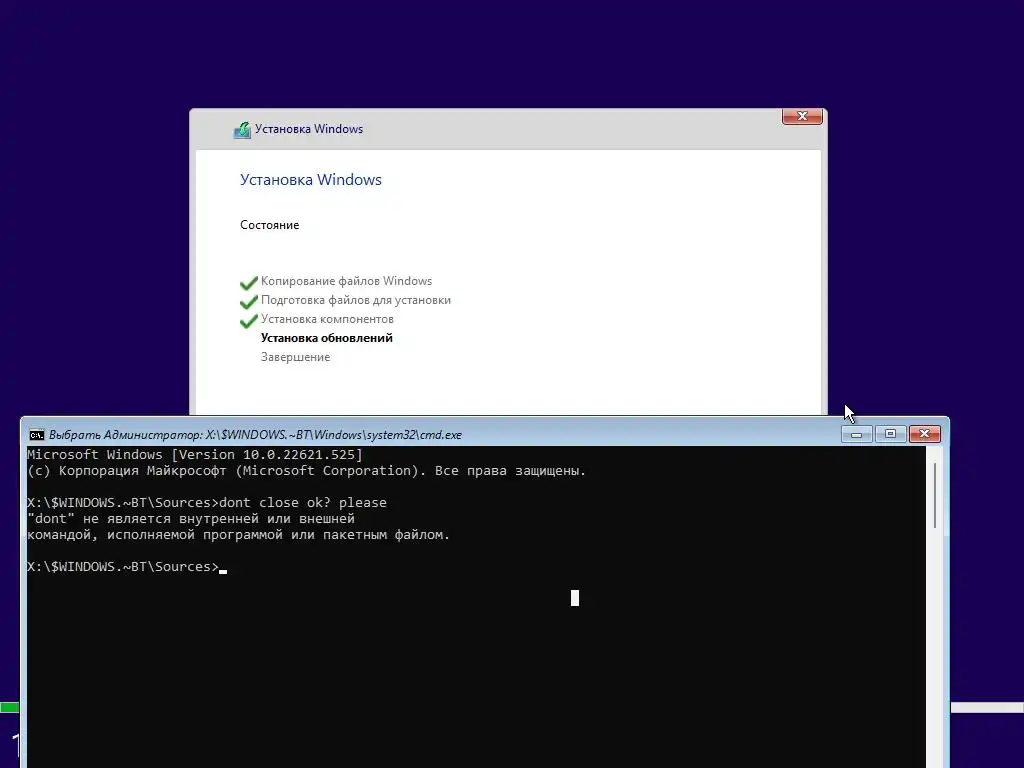The image size is (1024, 768).
Task: Close the cmd.exe console window
Action: coord(925,434)
